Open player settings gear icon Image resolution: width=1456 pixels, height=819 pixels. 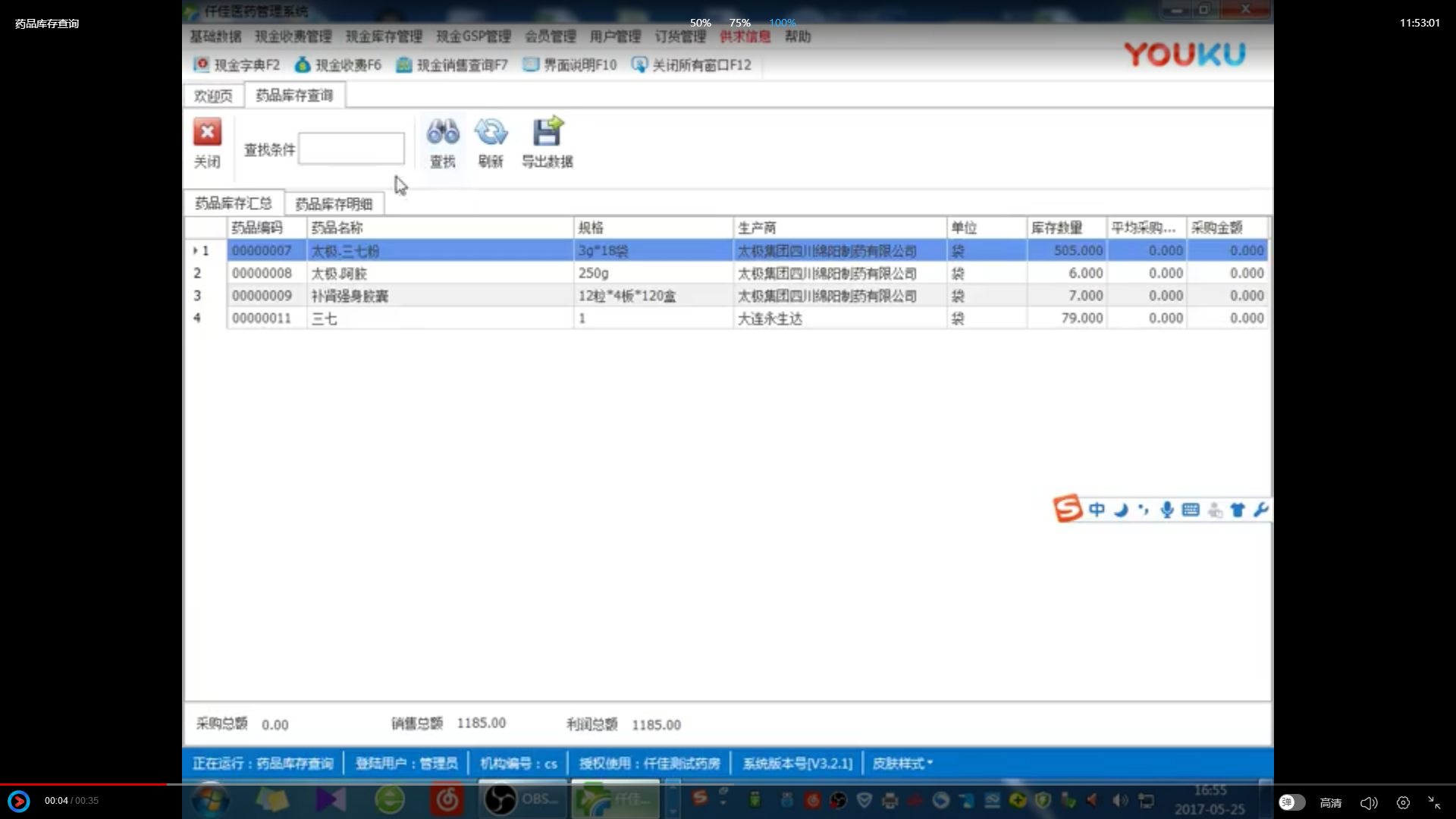1403,802
